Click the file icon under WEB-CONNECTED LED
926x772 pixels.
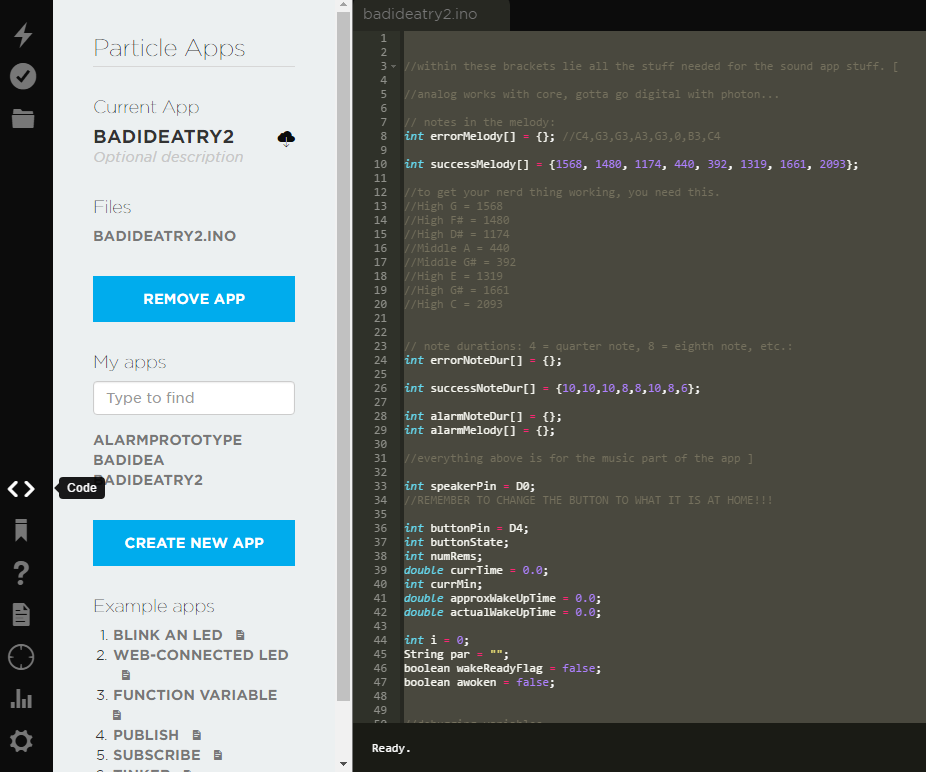point(126,675)
